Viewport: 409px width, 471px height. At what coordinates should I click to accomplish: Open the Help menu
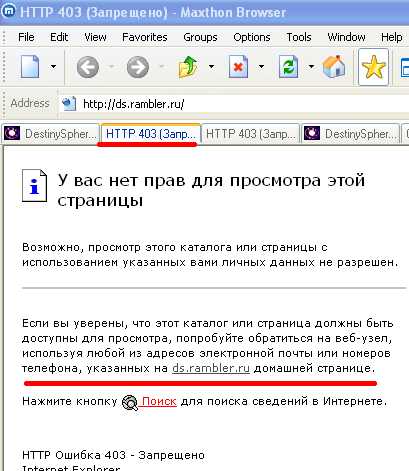click(x=391, y=37)
